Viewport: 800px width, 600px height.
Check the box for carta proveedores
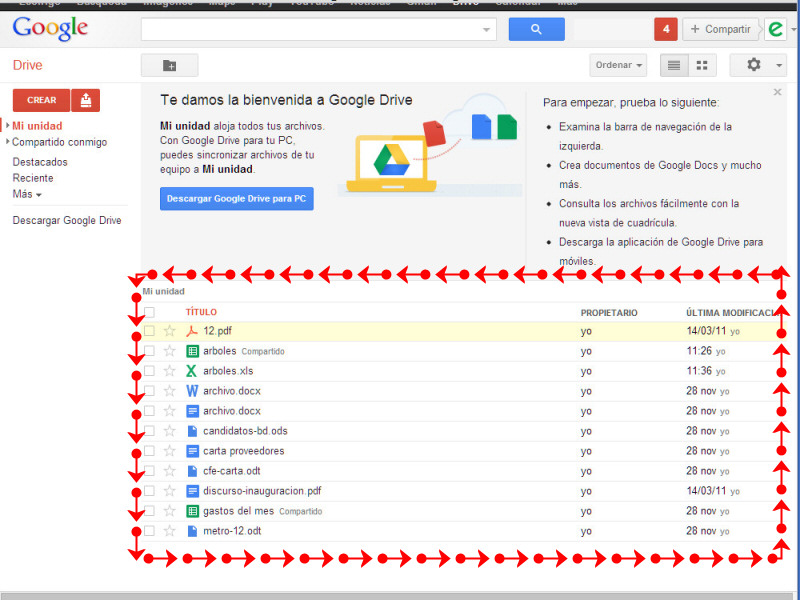tap(149, 451)
